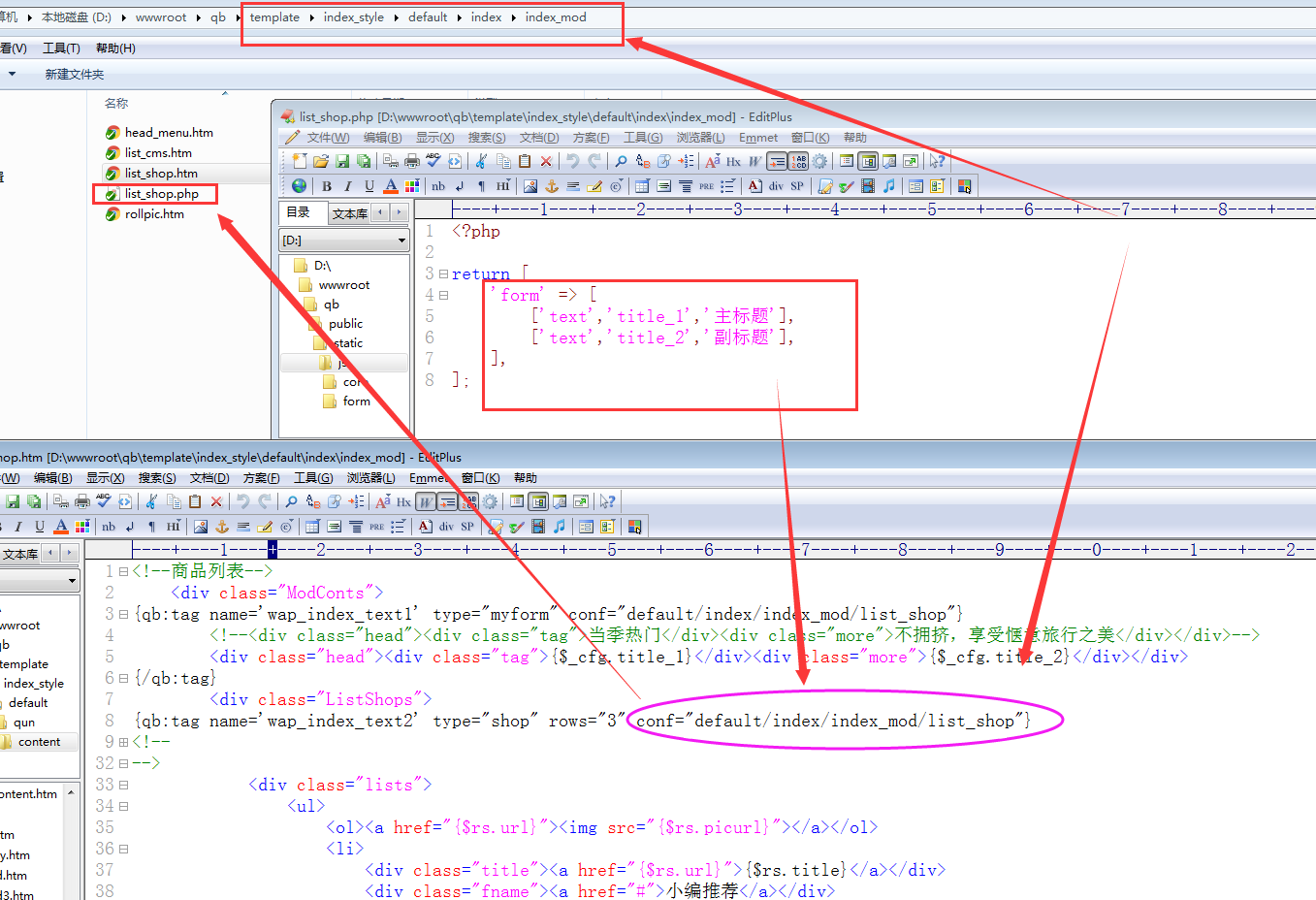Collapse code fold at line 3 'return'
The image size is (1316, 900).
pyautogui.click(x=443, y=274)
